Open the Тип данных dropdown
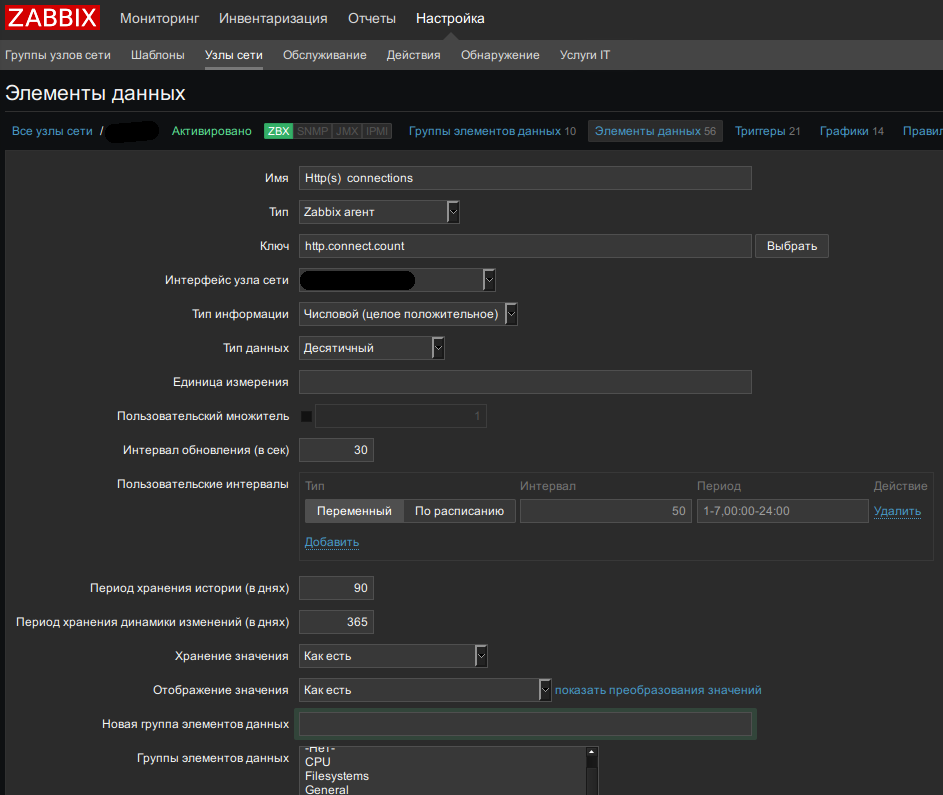943x795 pixels. [x=371, y=348]
